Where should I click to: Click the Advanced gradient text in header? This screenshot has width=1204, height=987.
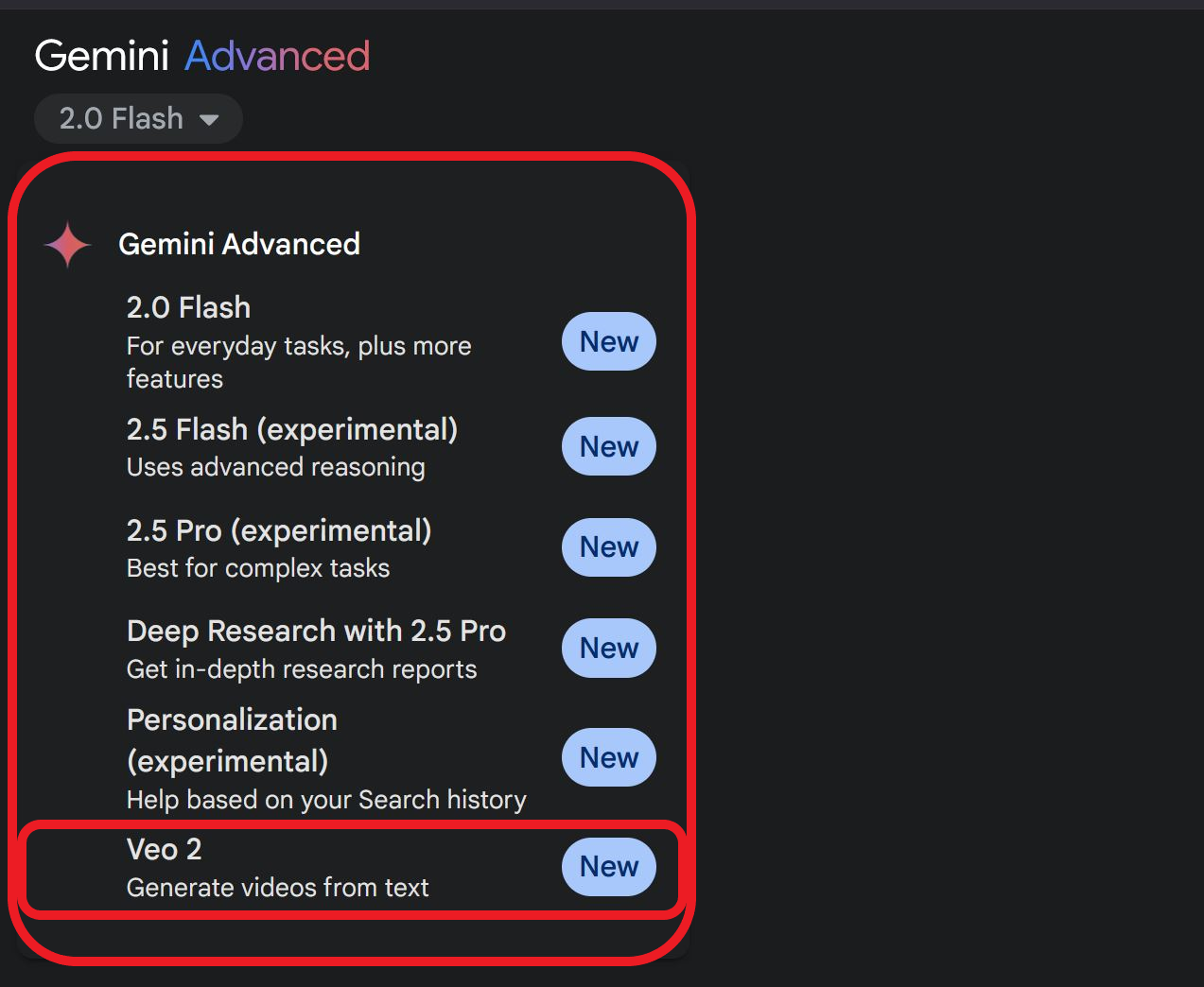[277, 56]
